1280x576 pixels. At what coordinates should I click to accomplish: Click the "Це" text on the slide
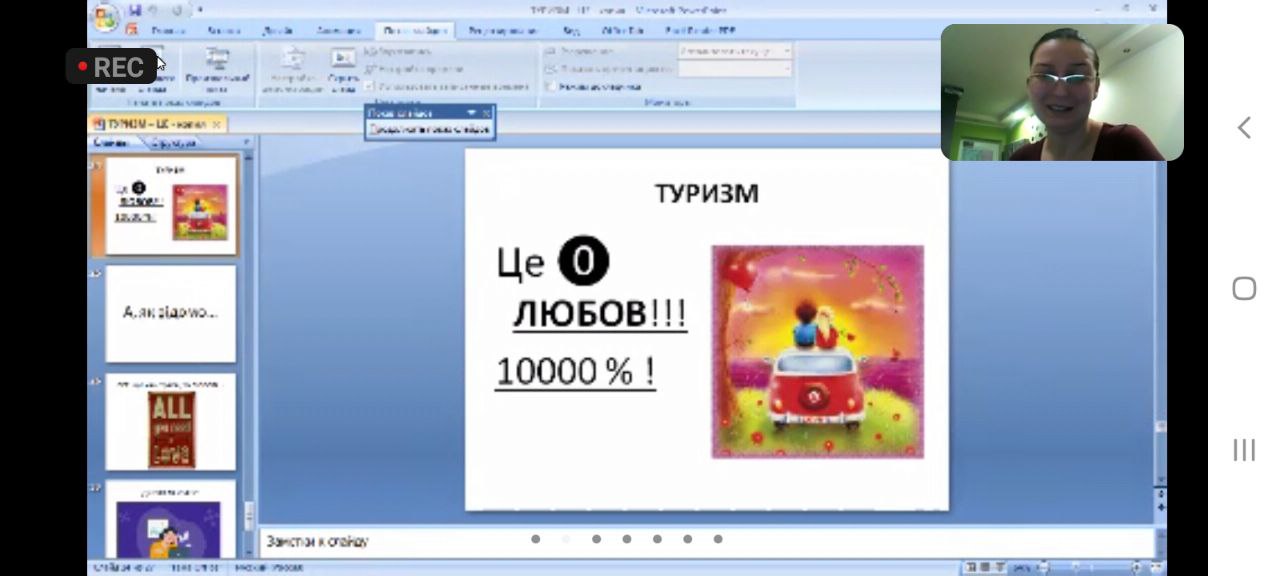click(520, 263)
